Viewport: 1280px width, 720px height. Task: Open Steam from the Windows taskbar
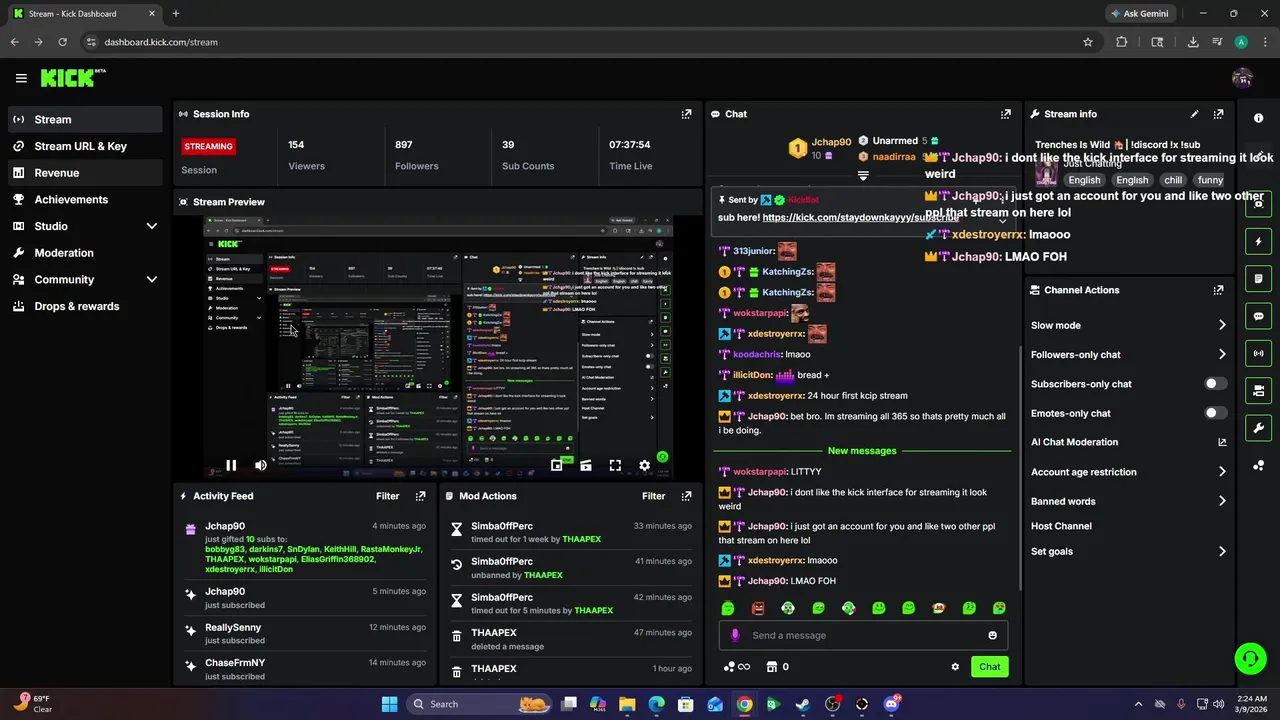click(803, 704)
